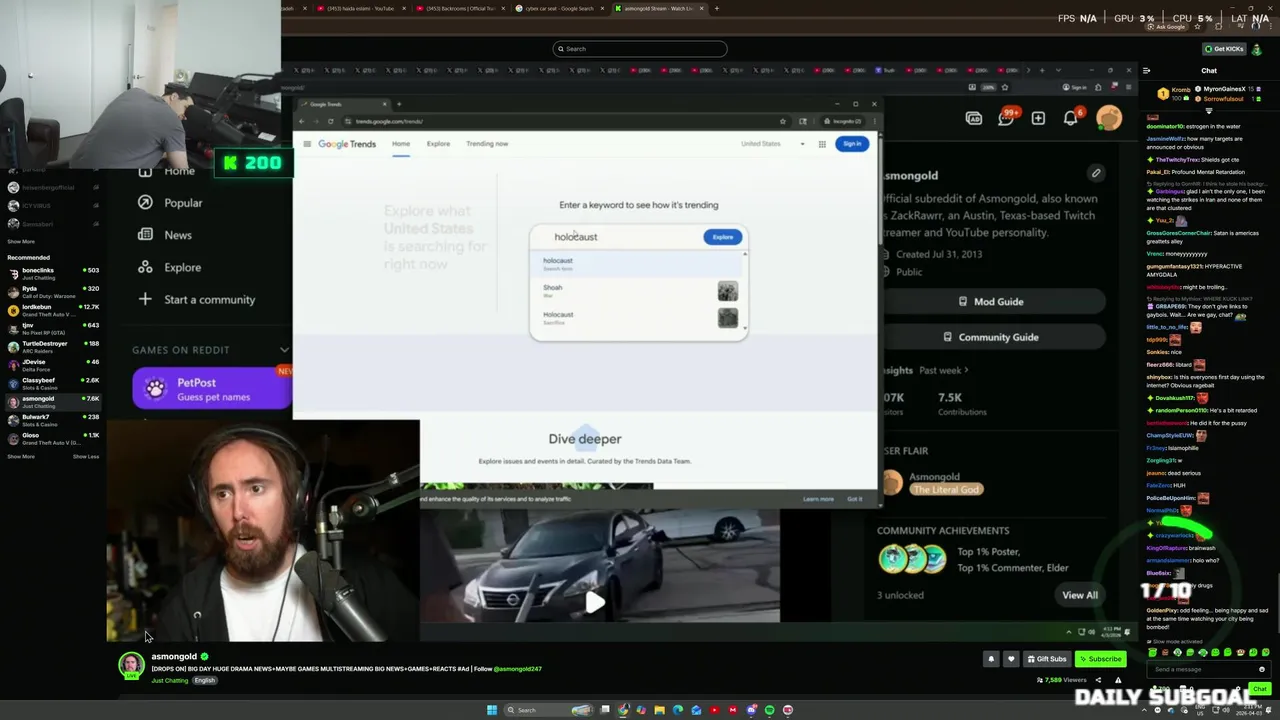Screen dimensions: 1280x720
Task: Open TurtleDestroyer channel in Recommended list
Action: click(x=54, y=346)
